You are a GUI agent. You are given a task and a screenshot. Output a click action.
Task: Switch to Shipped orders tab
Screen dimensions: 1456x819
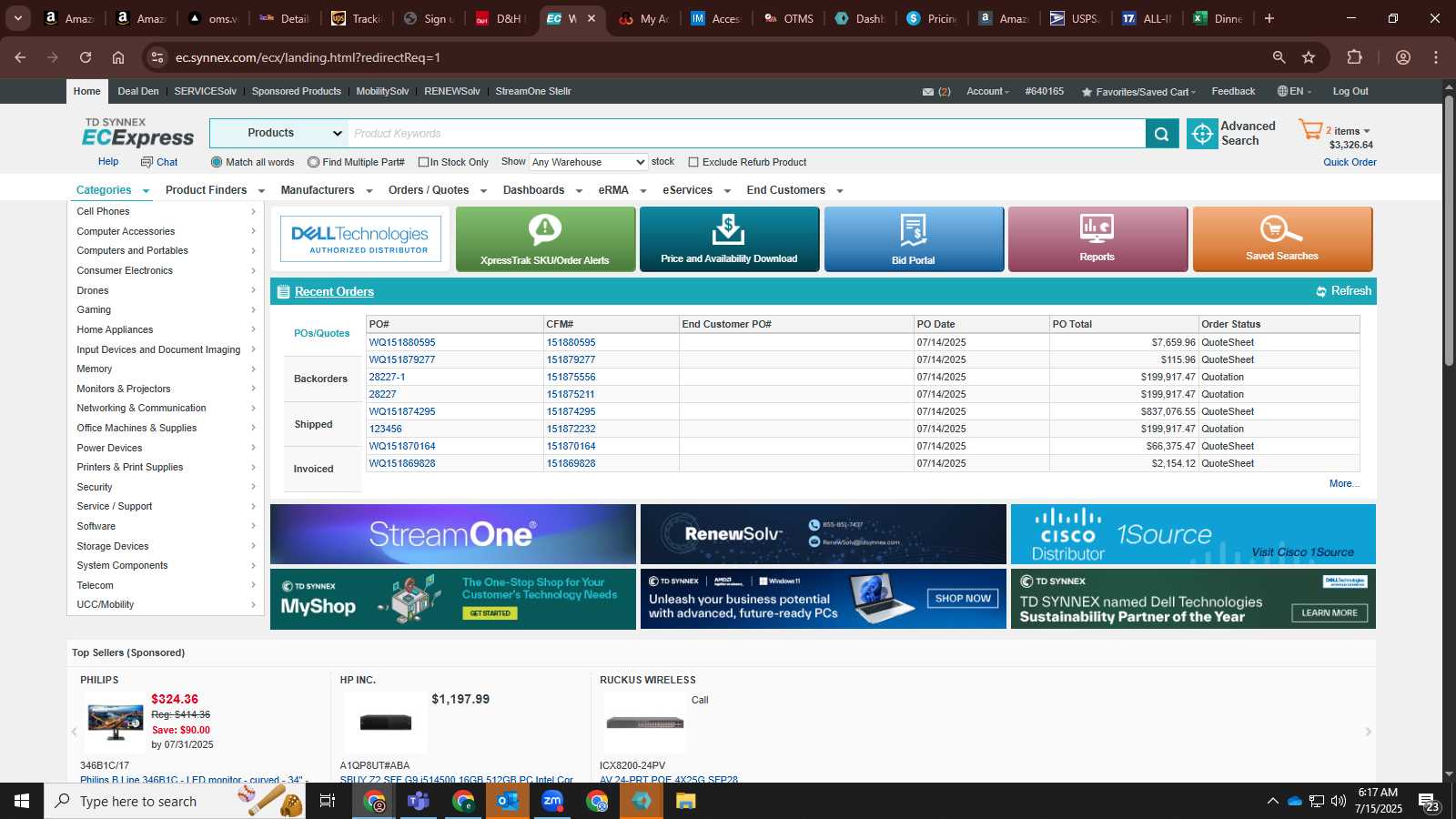[314, 424]
